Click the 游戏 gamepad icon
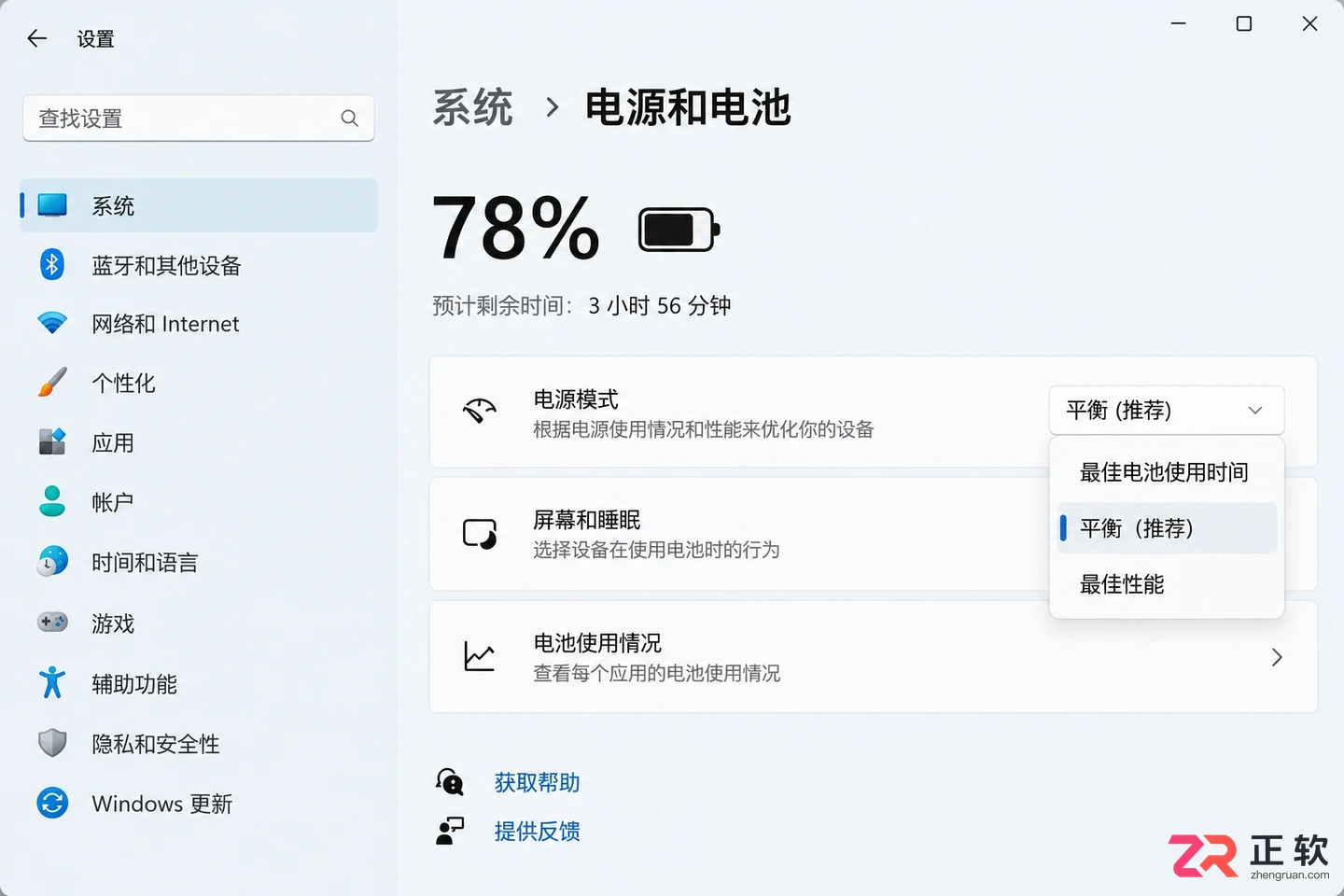The width and height of the screenshot is (1344, 896). tap(52, 622)
